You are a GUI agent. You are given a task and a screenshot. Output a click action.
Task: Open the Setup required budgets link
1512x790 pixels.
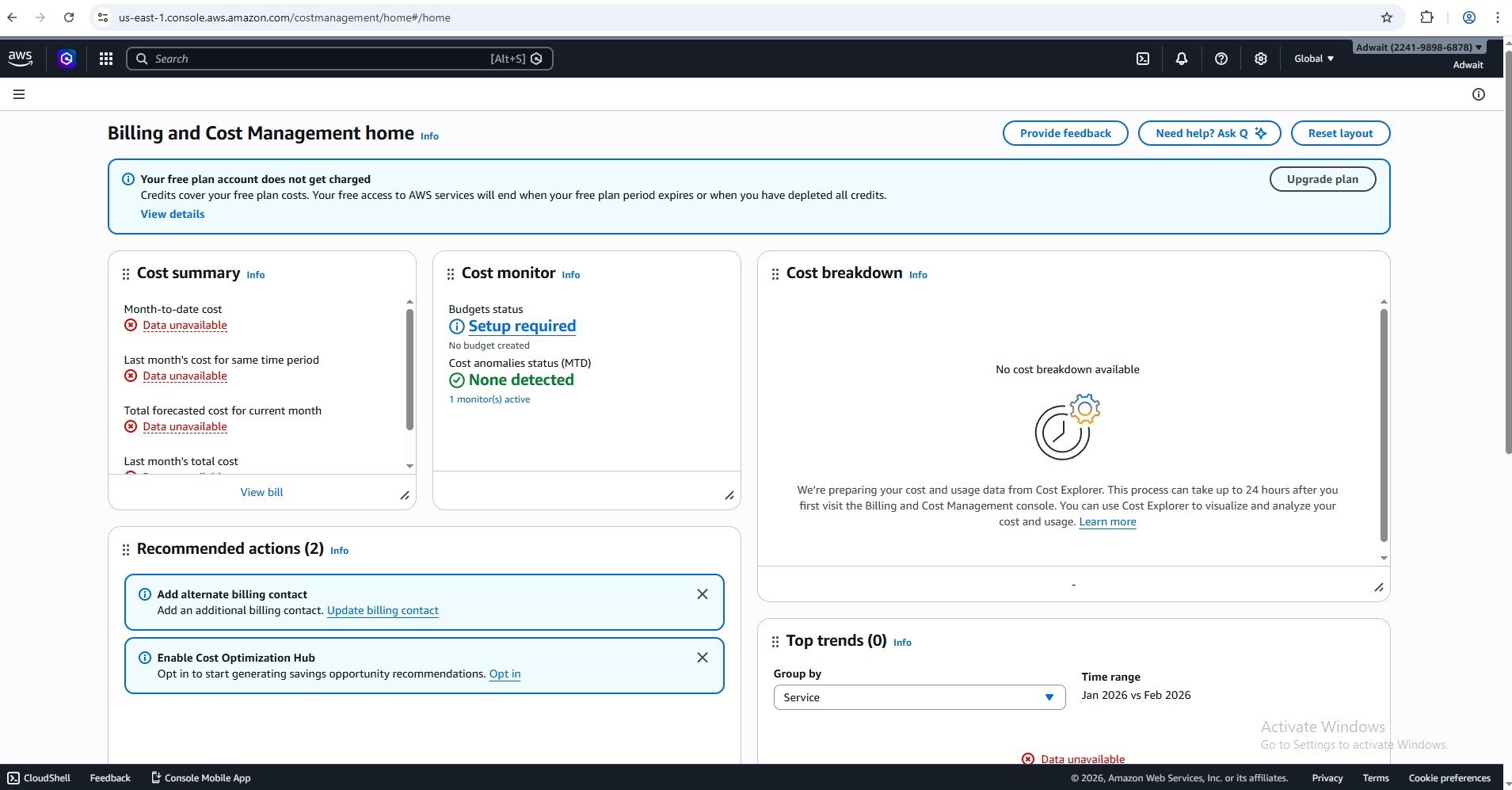[x=521, y=326]
